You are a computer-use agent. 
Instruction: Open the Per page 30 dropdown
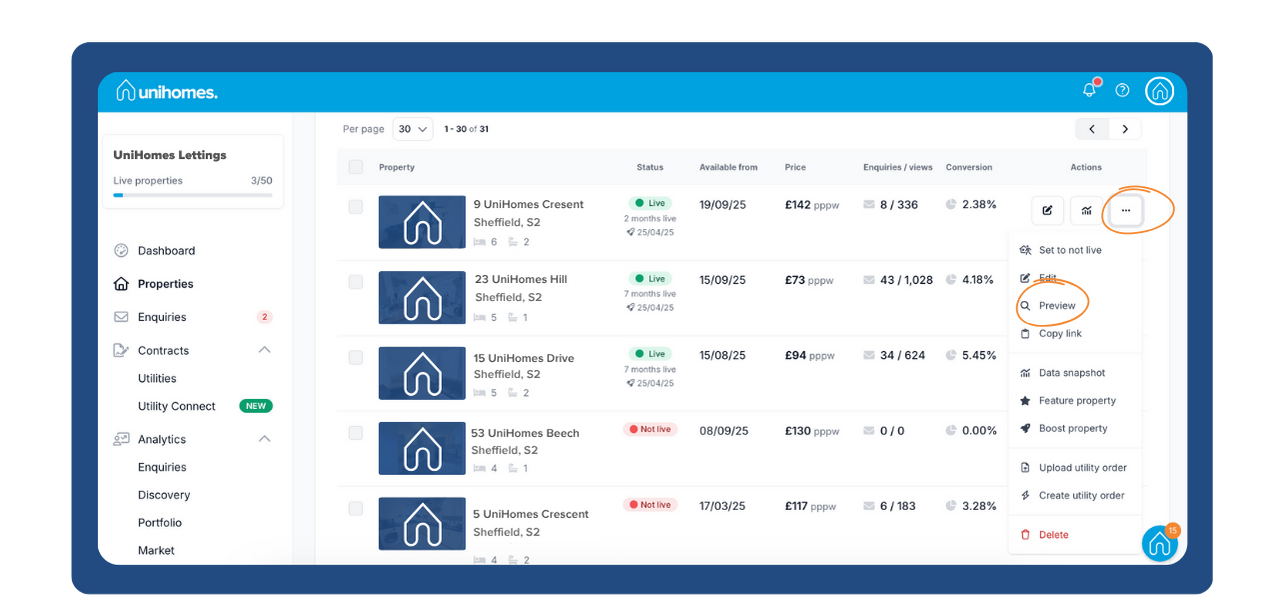[413, 129]
